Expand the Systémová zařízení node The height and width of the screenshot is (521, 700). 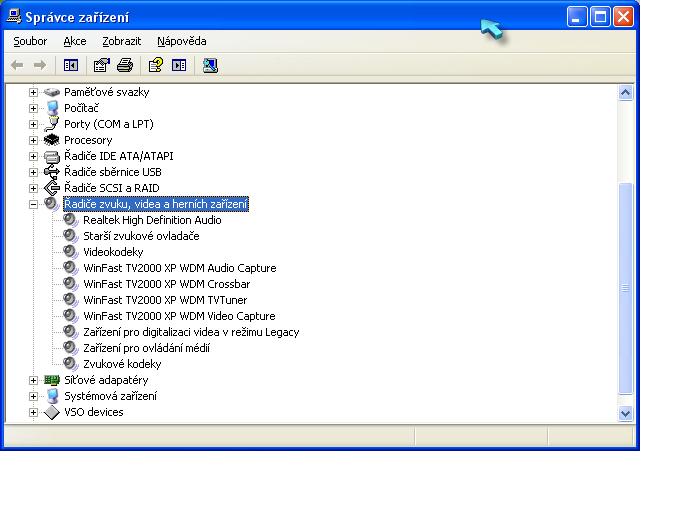33,396
